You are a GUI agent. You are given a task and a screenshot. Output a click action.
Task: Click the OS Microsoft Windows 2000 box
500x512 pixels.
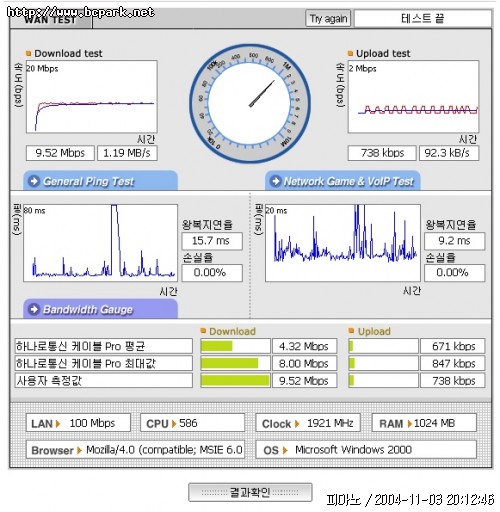click(x=366, y=450)
